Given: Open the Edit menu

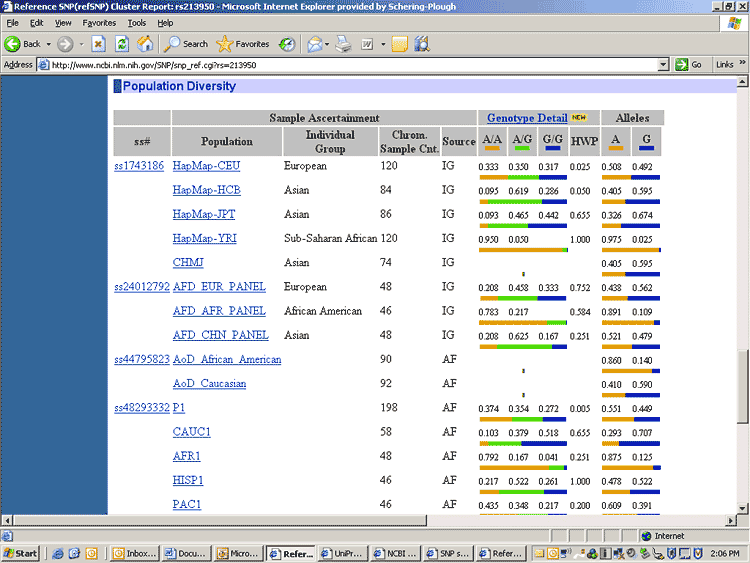Looking at the screenshot, I should click(x=36, y=23).
